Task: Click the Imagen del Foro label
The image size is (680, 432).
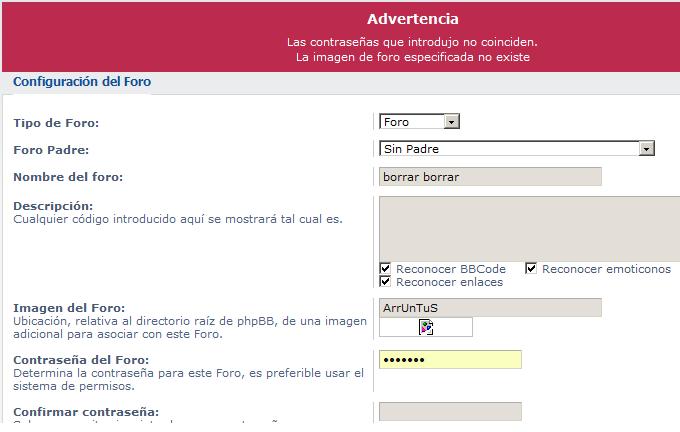Action: click(x=69, y=308)
